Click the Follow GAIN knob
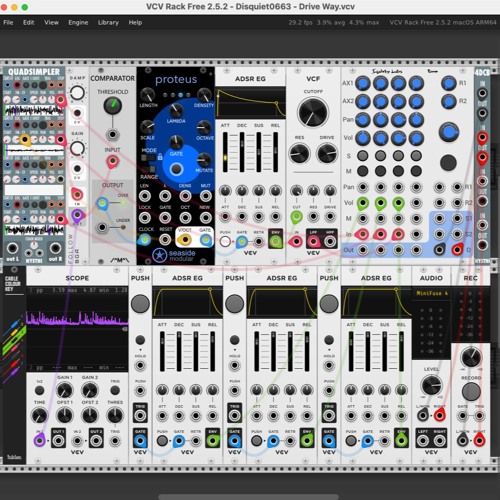This screenshot has height=500, width=500. [x=77, y=148]
